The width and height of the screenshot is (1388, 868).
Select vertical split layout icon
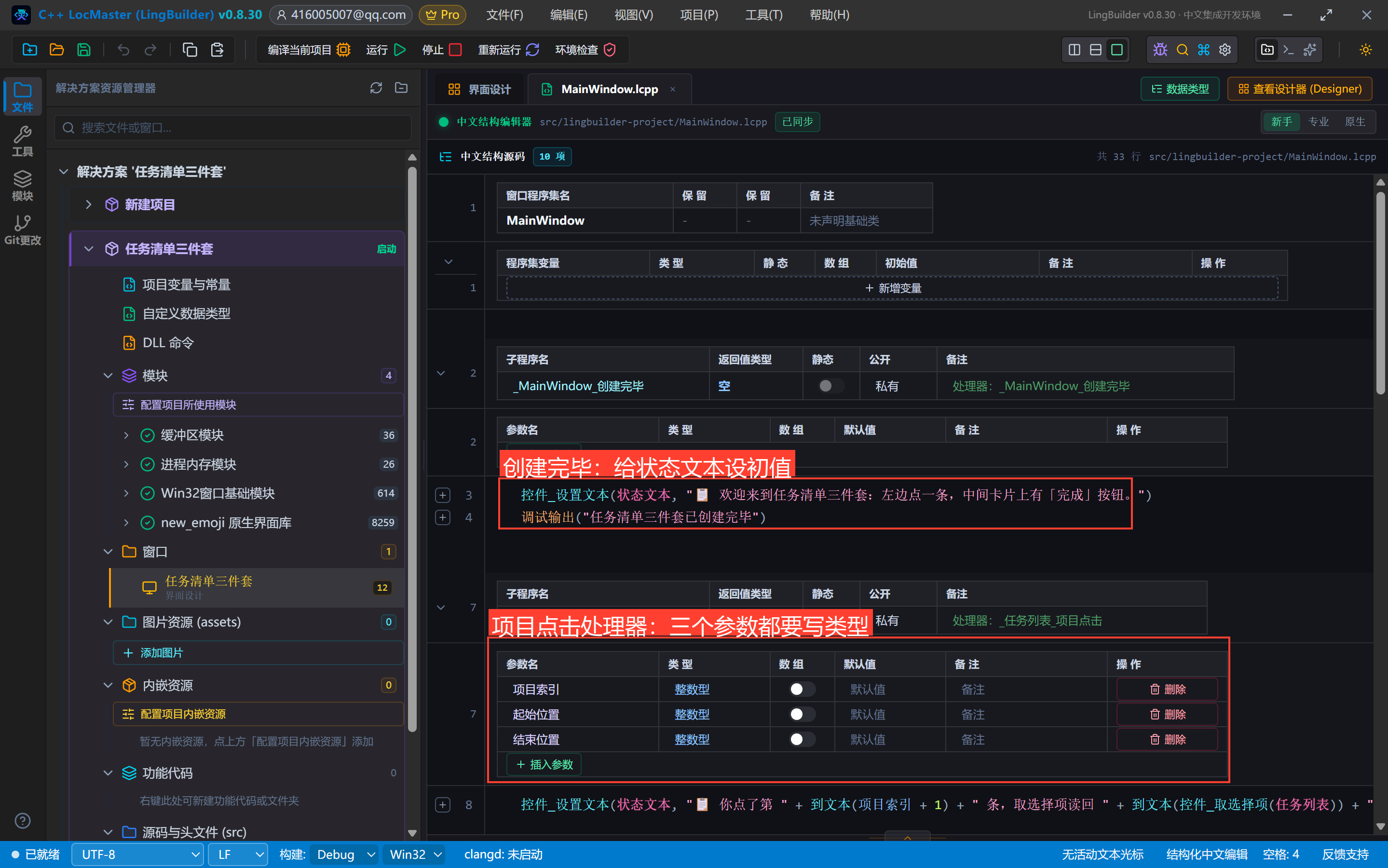(1074, 50)
